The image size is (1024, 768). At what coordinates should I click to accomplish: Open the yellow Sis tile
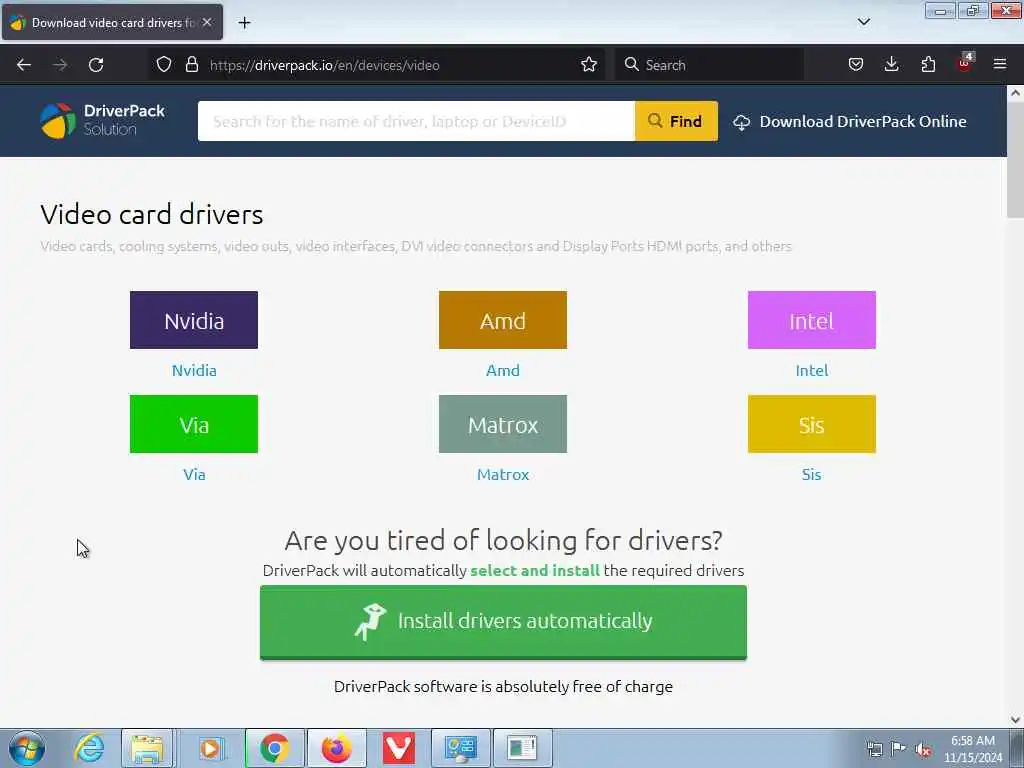(x=812, y=424)
